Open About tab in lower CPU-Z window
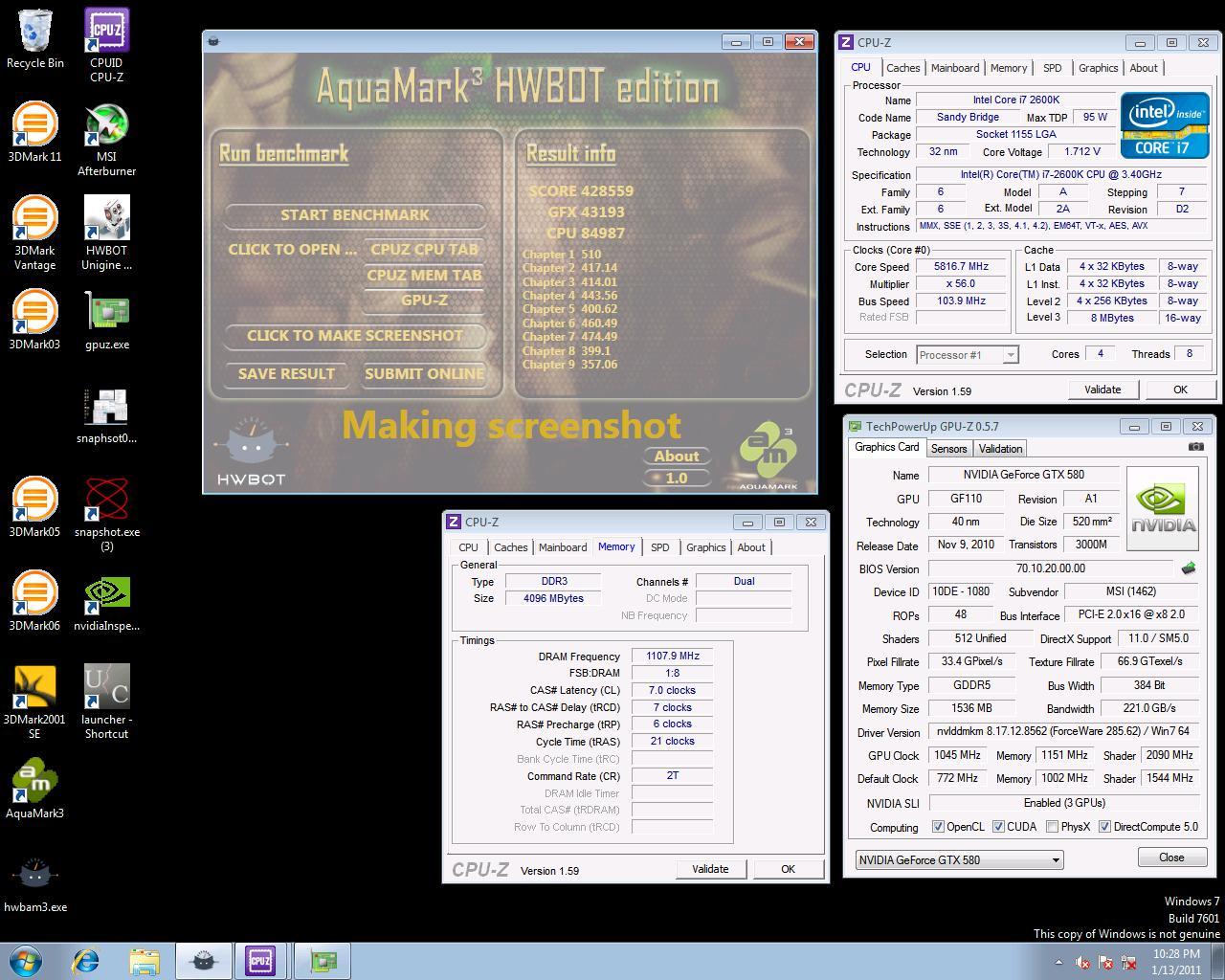 (751, 547)
